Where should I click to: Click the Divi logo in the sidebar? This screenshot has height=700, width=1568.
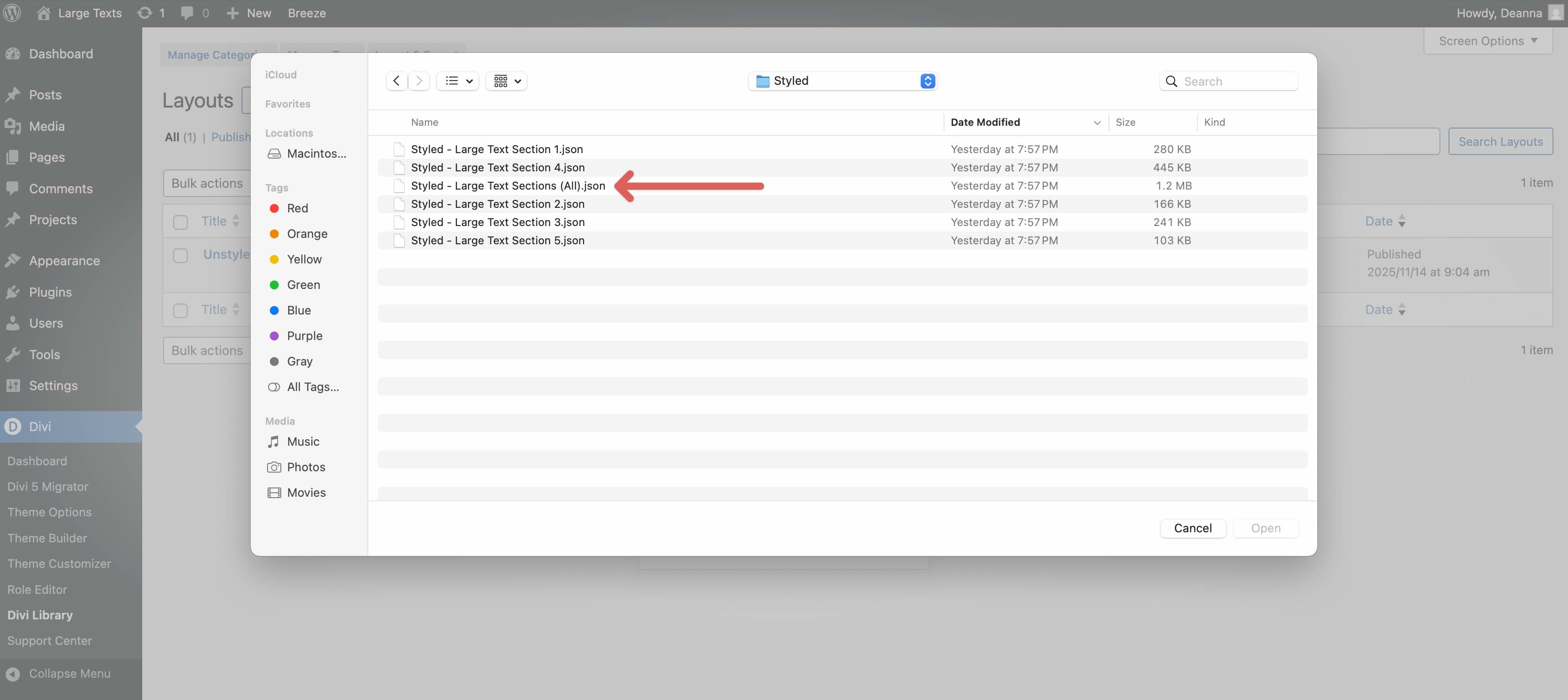13,427
